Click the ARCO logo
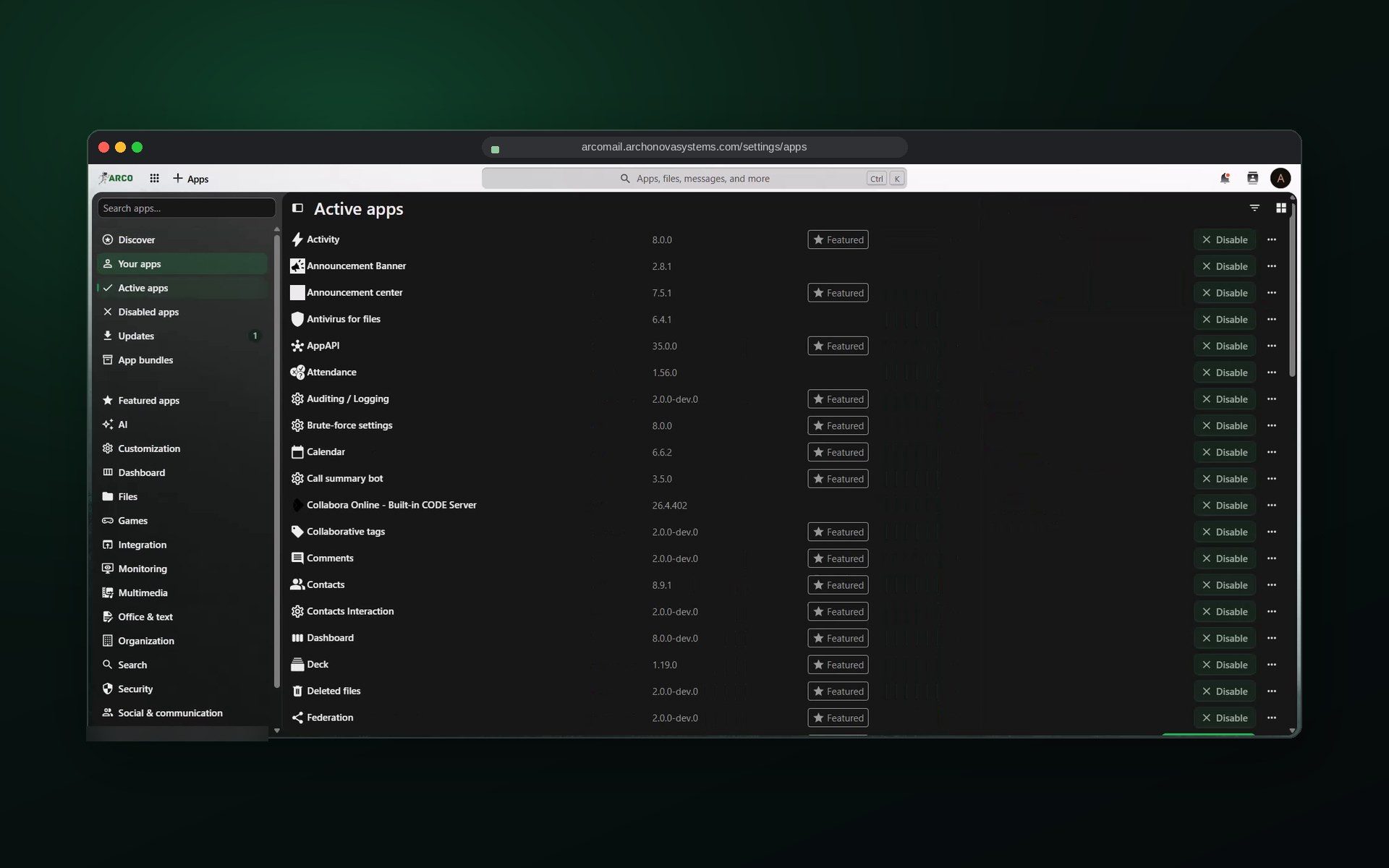1389x868 pixels. coord(116,178)
